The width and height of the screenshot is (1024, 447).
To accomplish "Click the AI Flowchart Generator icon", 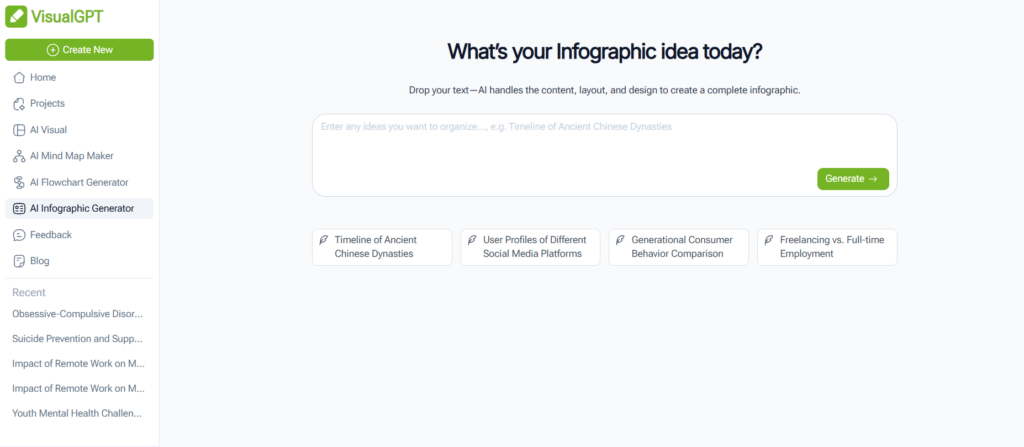I will [x=19, y=182].
